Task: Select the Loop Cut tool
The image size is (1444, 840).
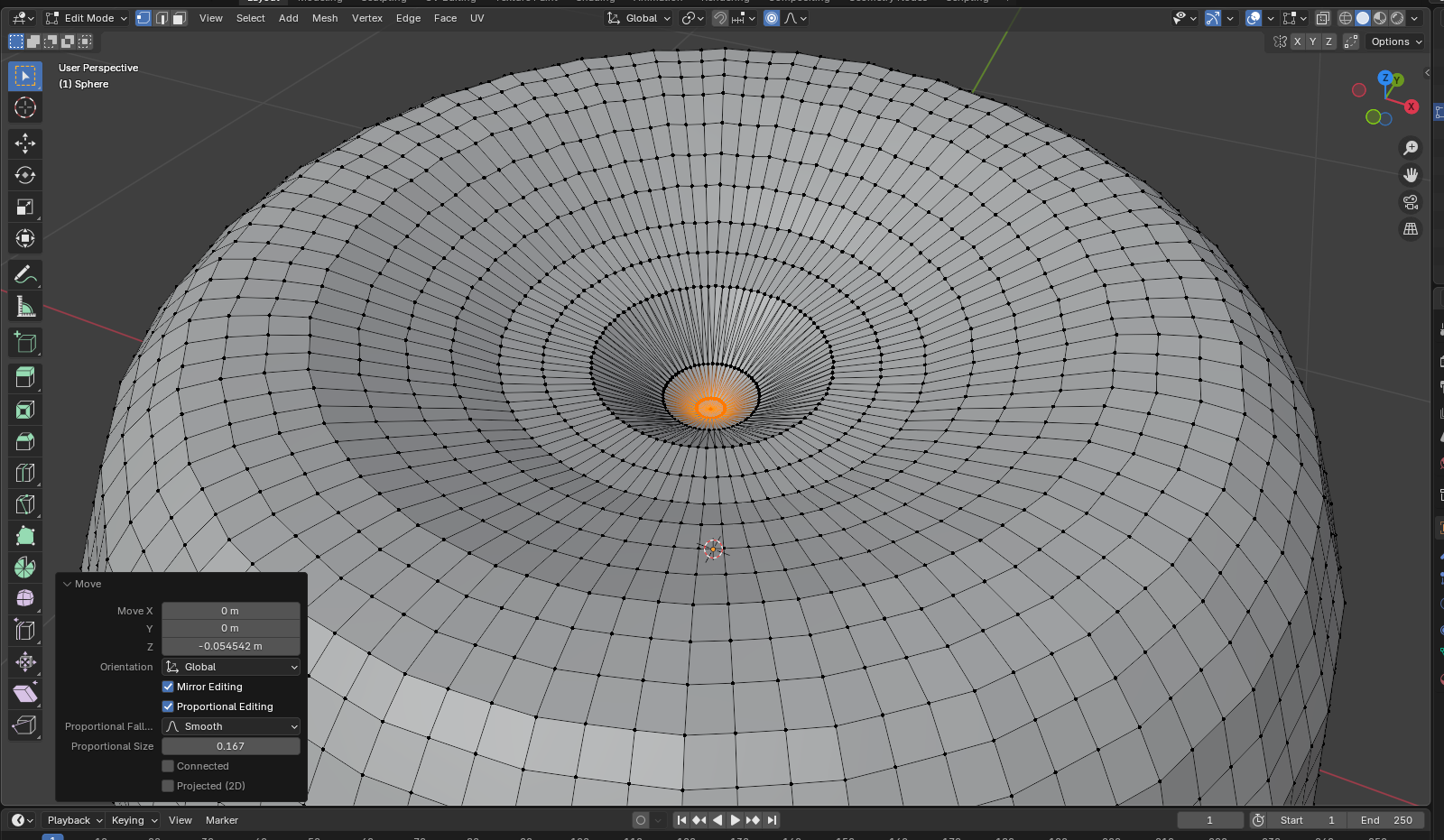Action: (25, 473)
